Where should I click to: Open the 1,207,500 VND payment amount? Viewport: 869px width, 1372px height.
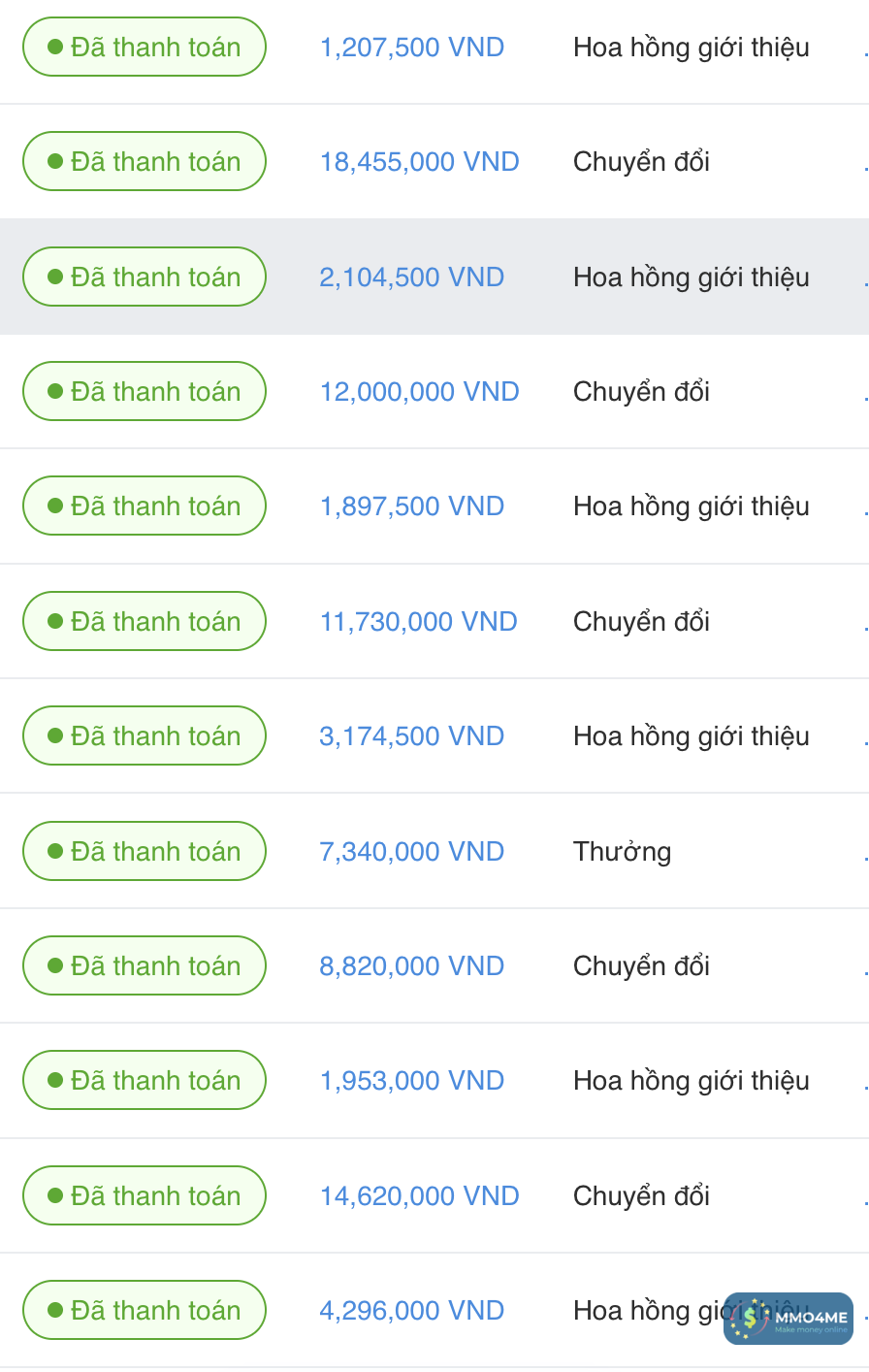pyautogui.click(x=412, y=48)
